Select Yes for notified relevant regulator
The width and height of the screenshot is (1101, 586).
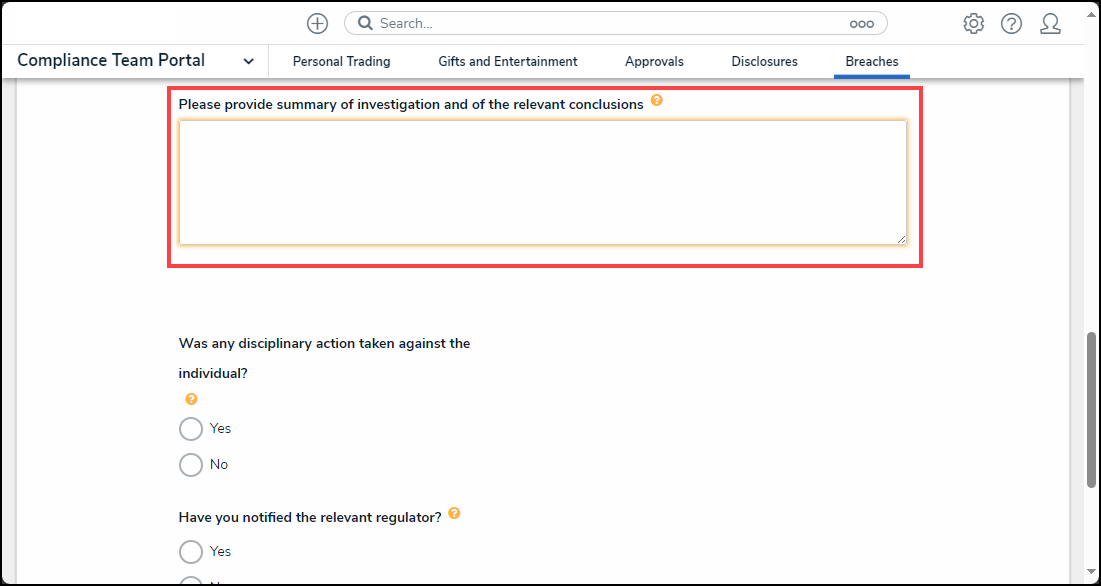(191, 552)
